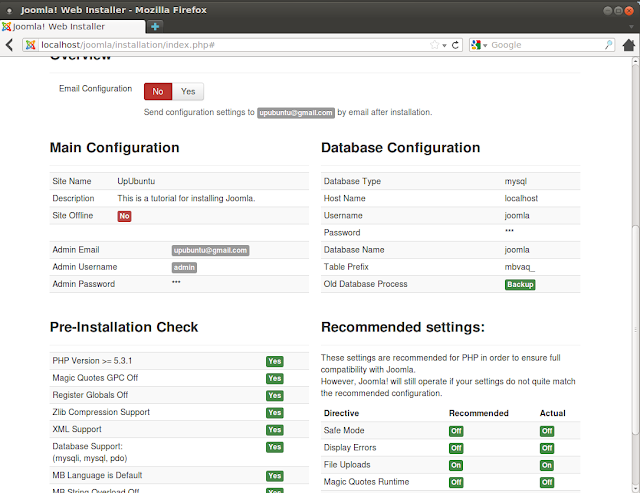
Task: Open the tab list dropdown arrow
Action: click(x=631, y=27)
